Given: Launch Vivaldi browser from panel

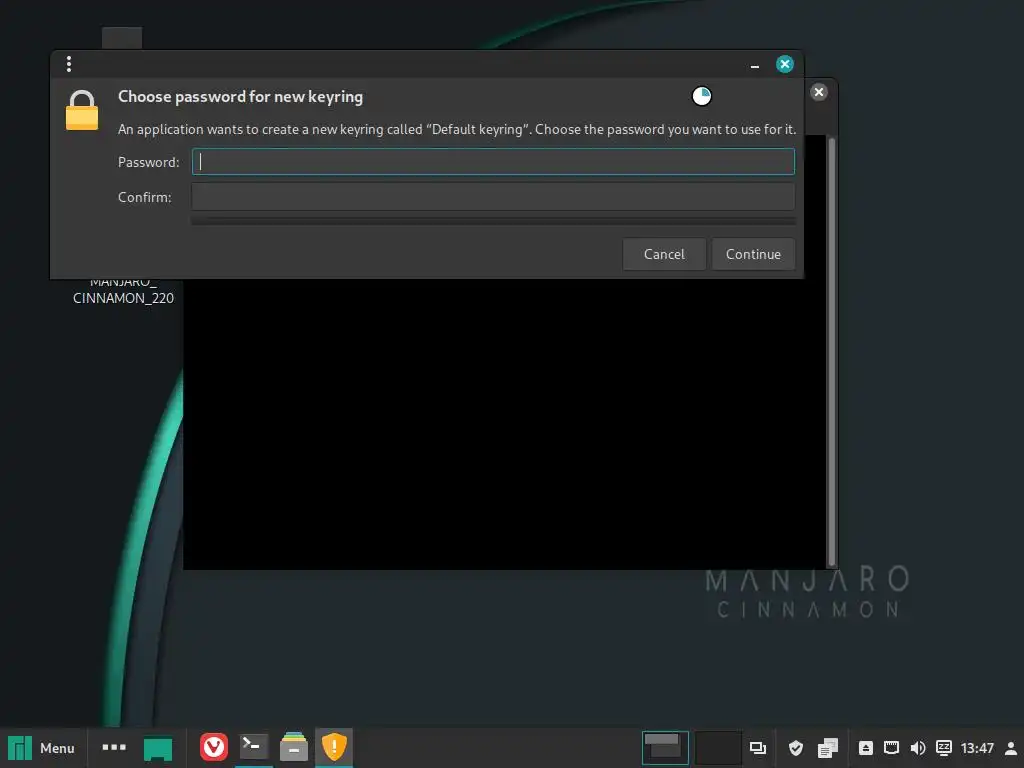Looking at the screenshot, I should (214, 747).
